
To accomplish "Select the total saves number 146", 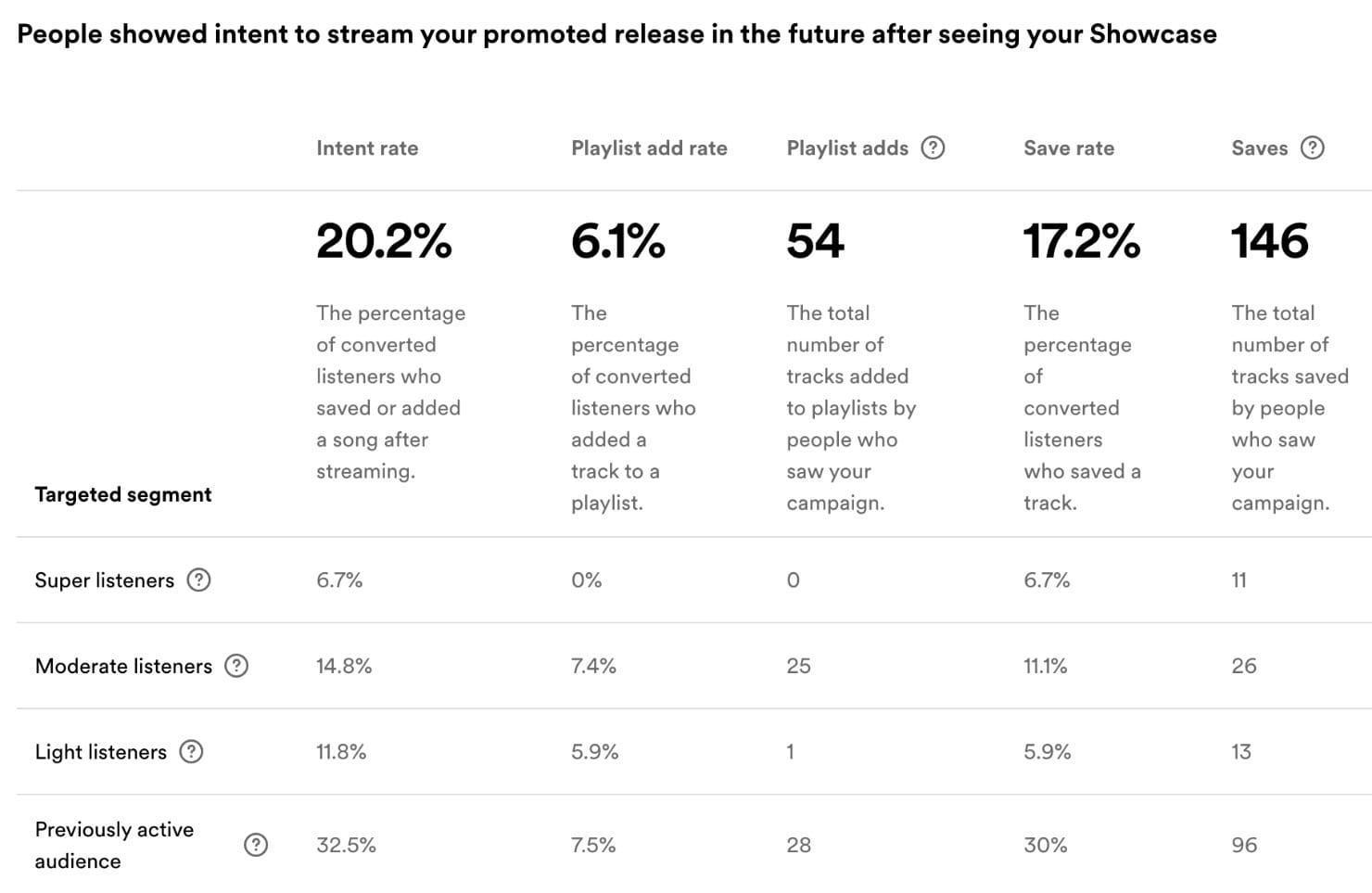I will coord(1269,241).
